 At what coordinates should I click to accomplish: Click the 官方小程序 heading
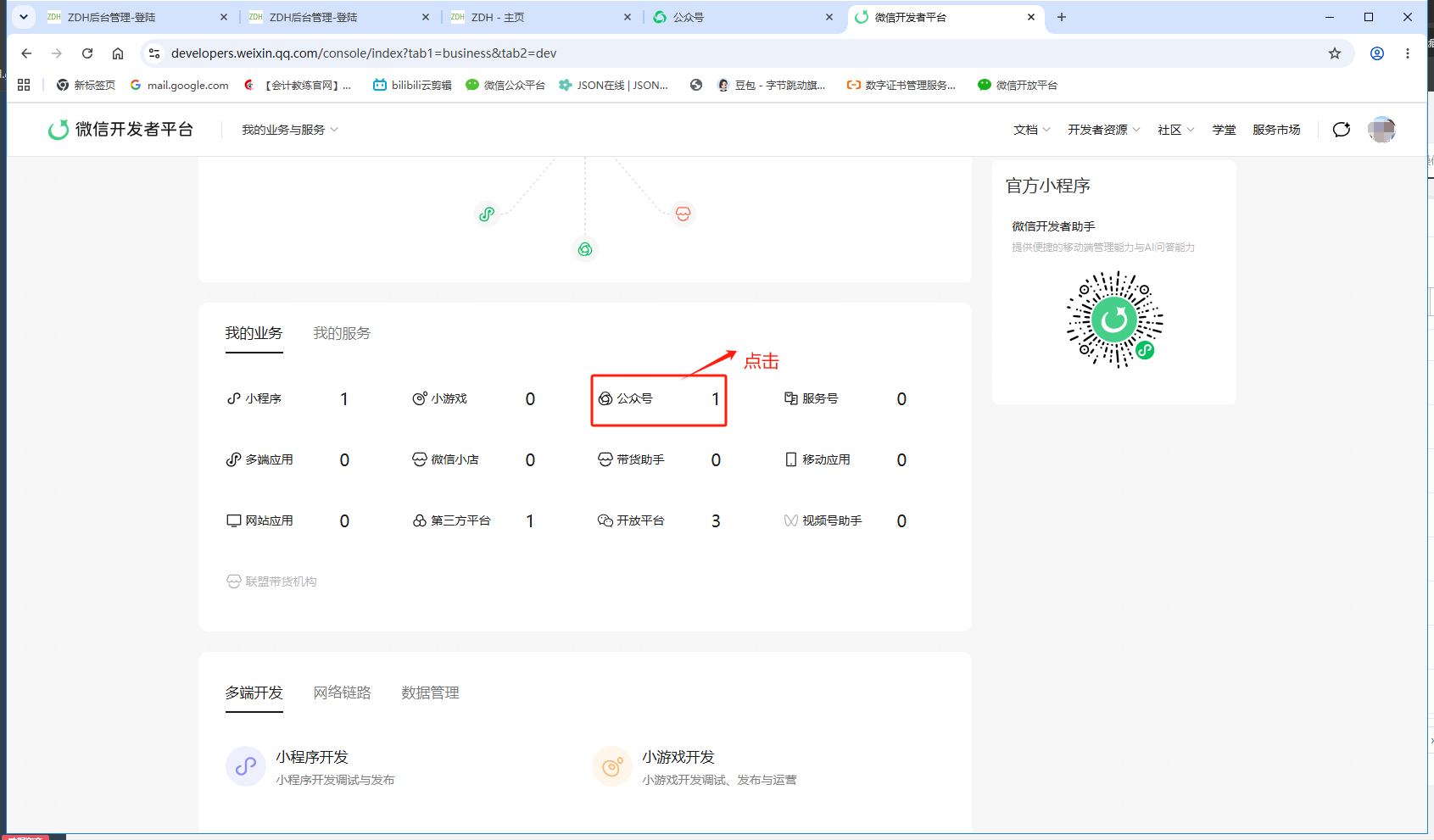coord(1048,186)
